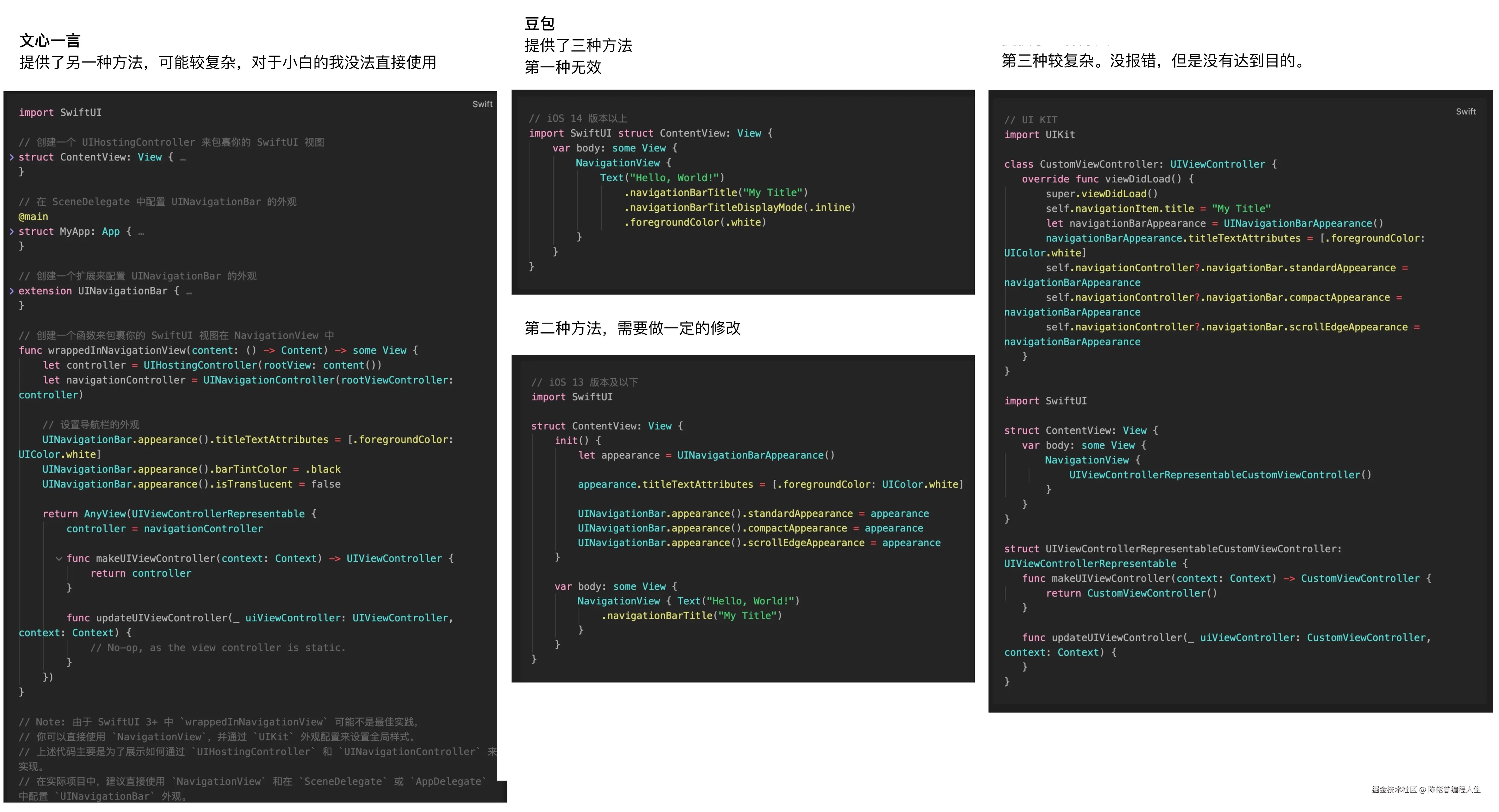Select the NavigationView keyword in the middle panel

click(618, 163)
